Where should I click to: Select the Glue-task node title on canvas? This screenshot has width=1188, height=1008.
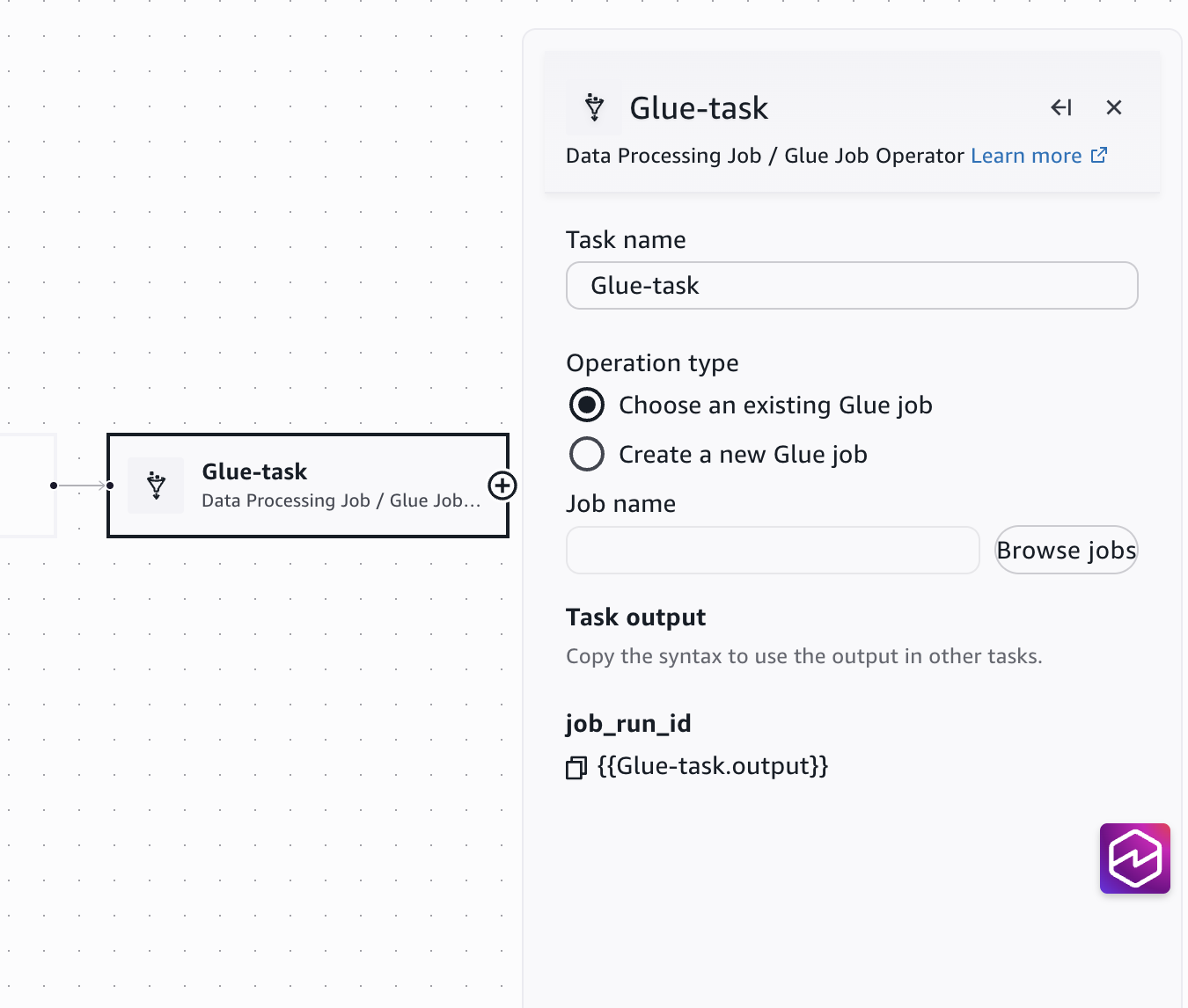coord(254,472)
